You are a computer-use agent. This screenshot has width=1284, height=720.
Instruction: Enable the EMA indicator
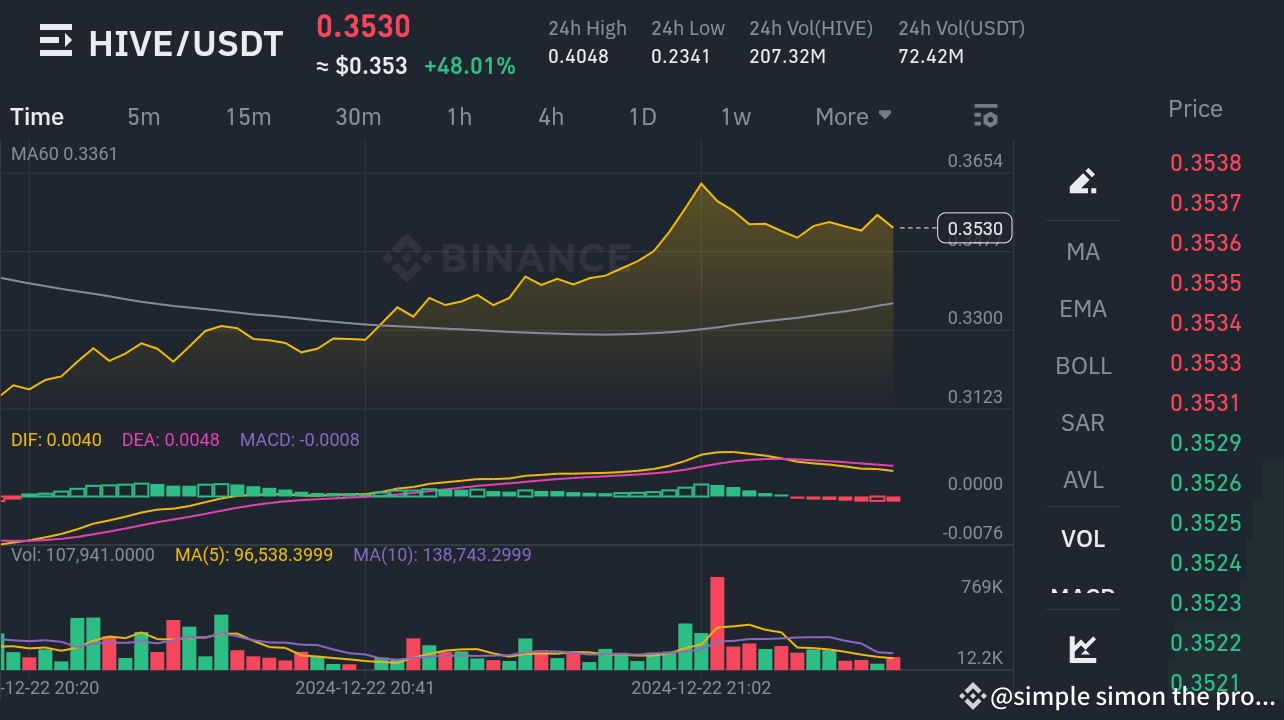tap(1083, 309)
